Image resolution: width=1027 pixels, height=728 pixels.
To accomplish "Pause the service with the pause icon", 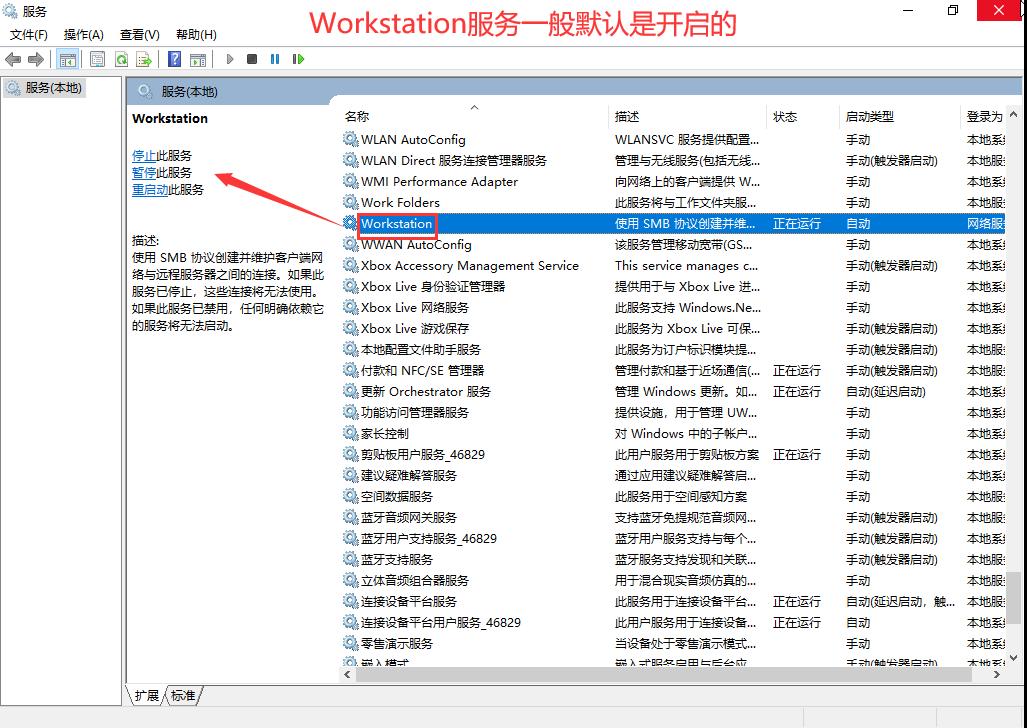I will pyautogui.click(x=276, y=58).
